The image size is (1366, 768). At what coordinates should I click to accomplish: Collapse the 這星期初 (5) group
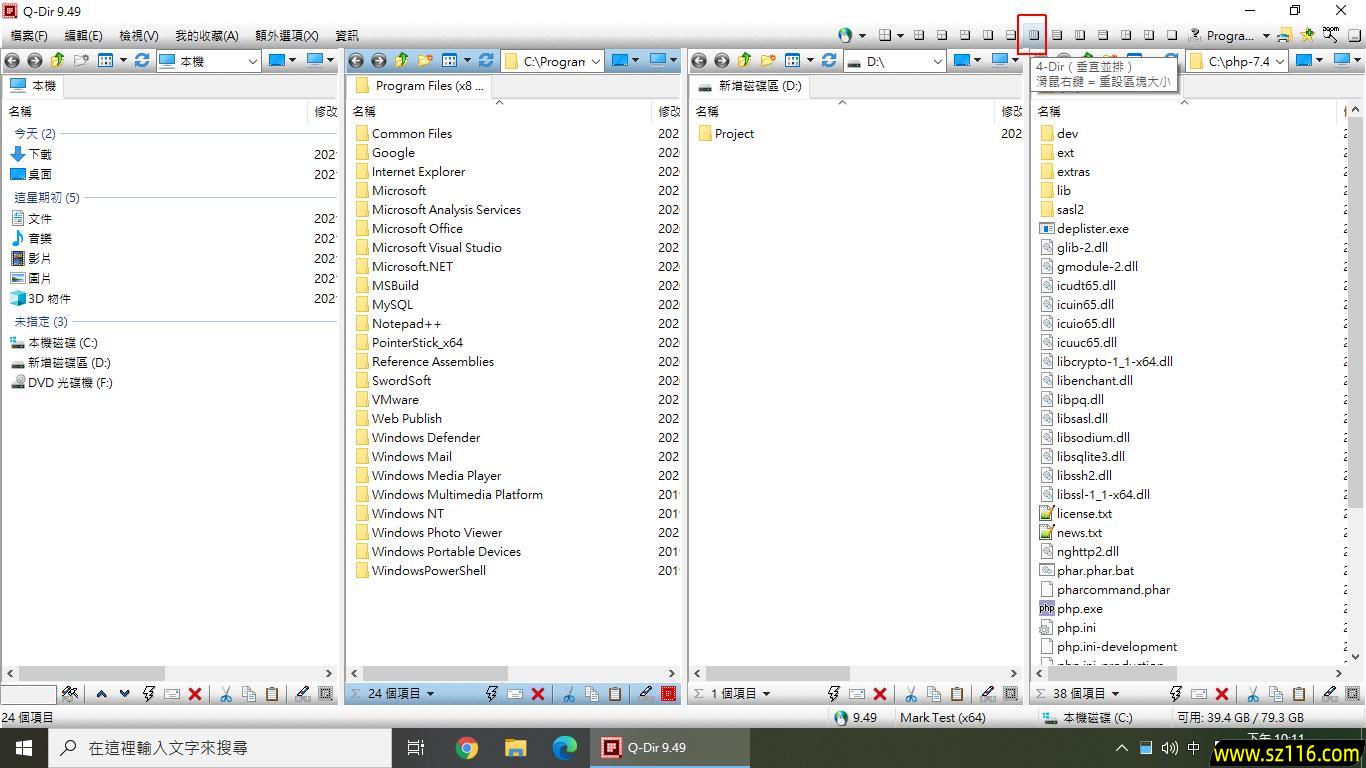click(x=46, y=197)
